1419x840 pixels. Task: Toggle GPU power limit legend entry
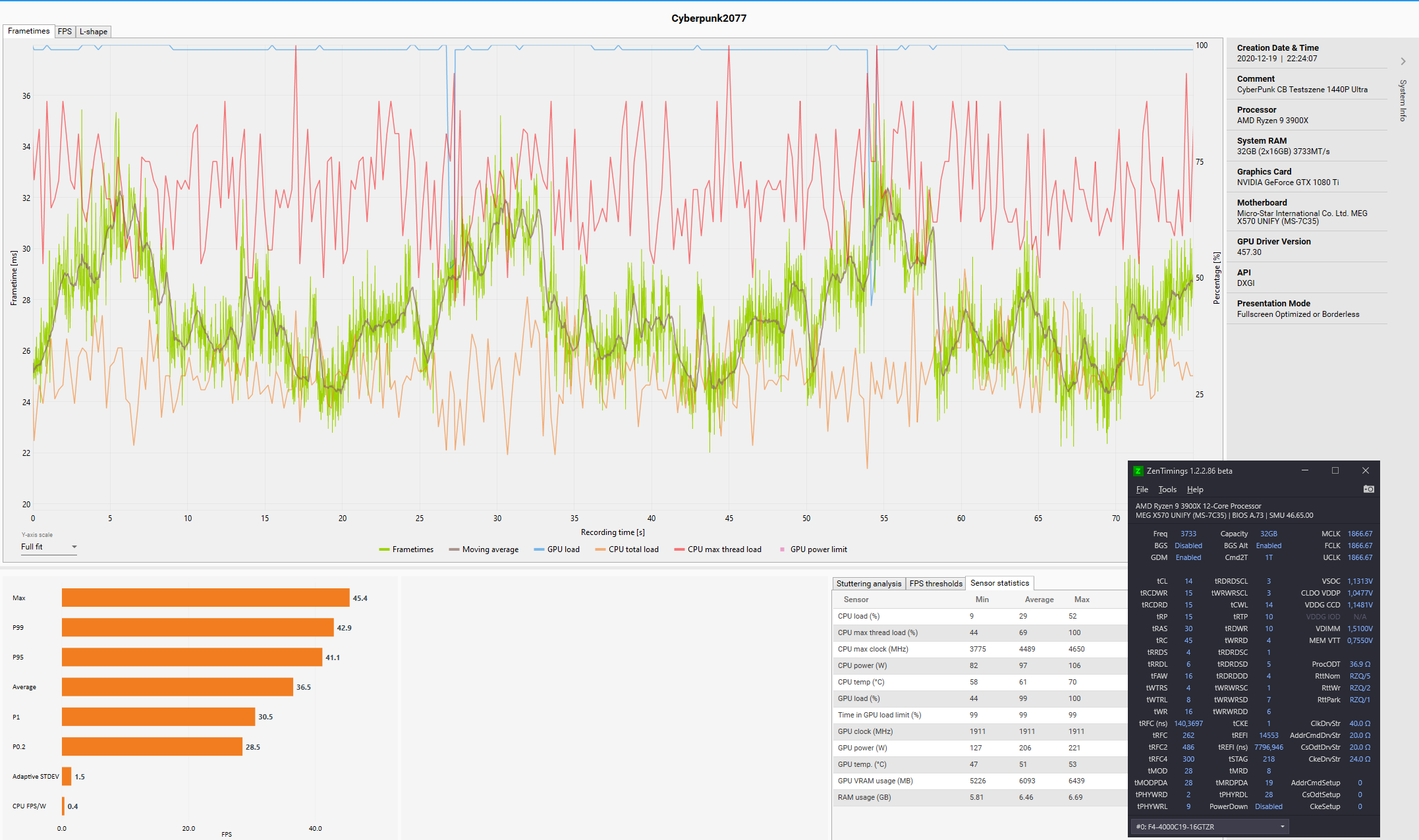[813, 549]
